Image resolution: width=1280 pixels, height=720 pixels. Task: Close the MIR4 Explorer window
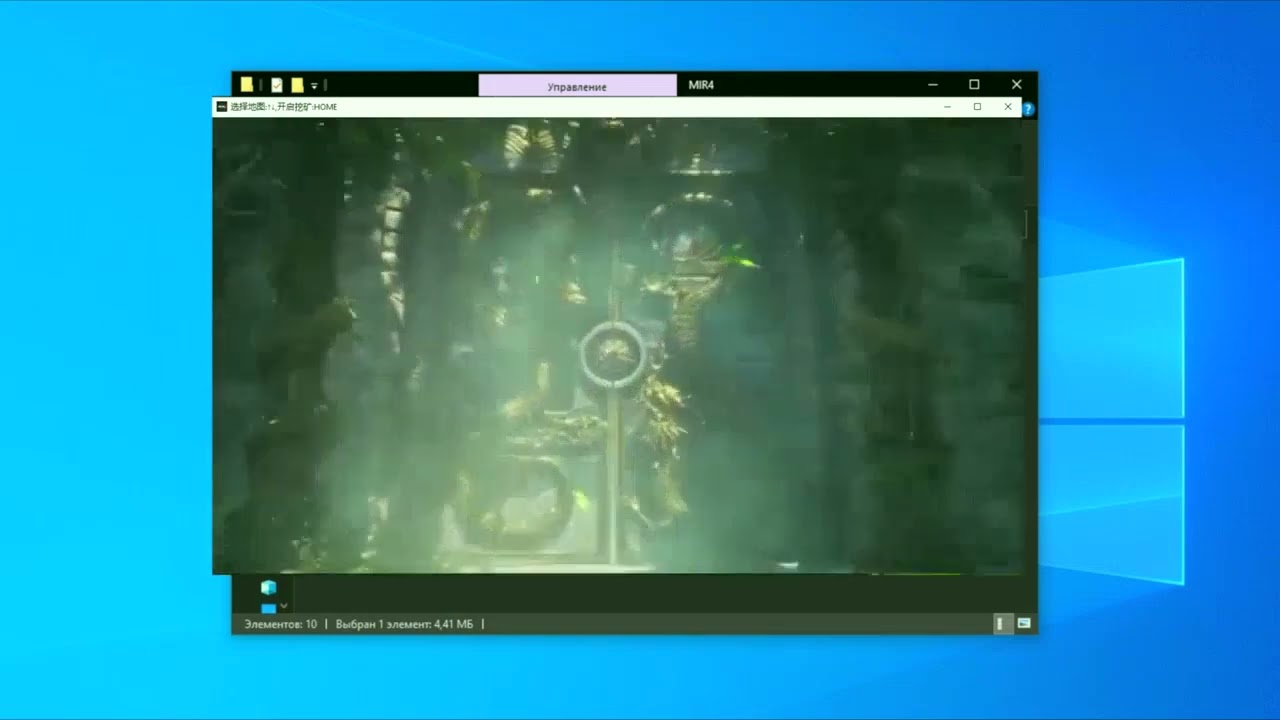coord(1016,85)
